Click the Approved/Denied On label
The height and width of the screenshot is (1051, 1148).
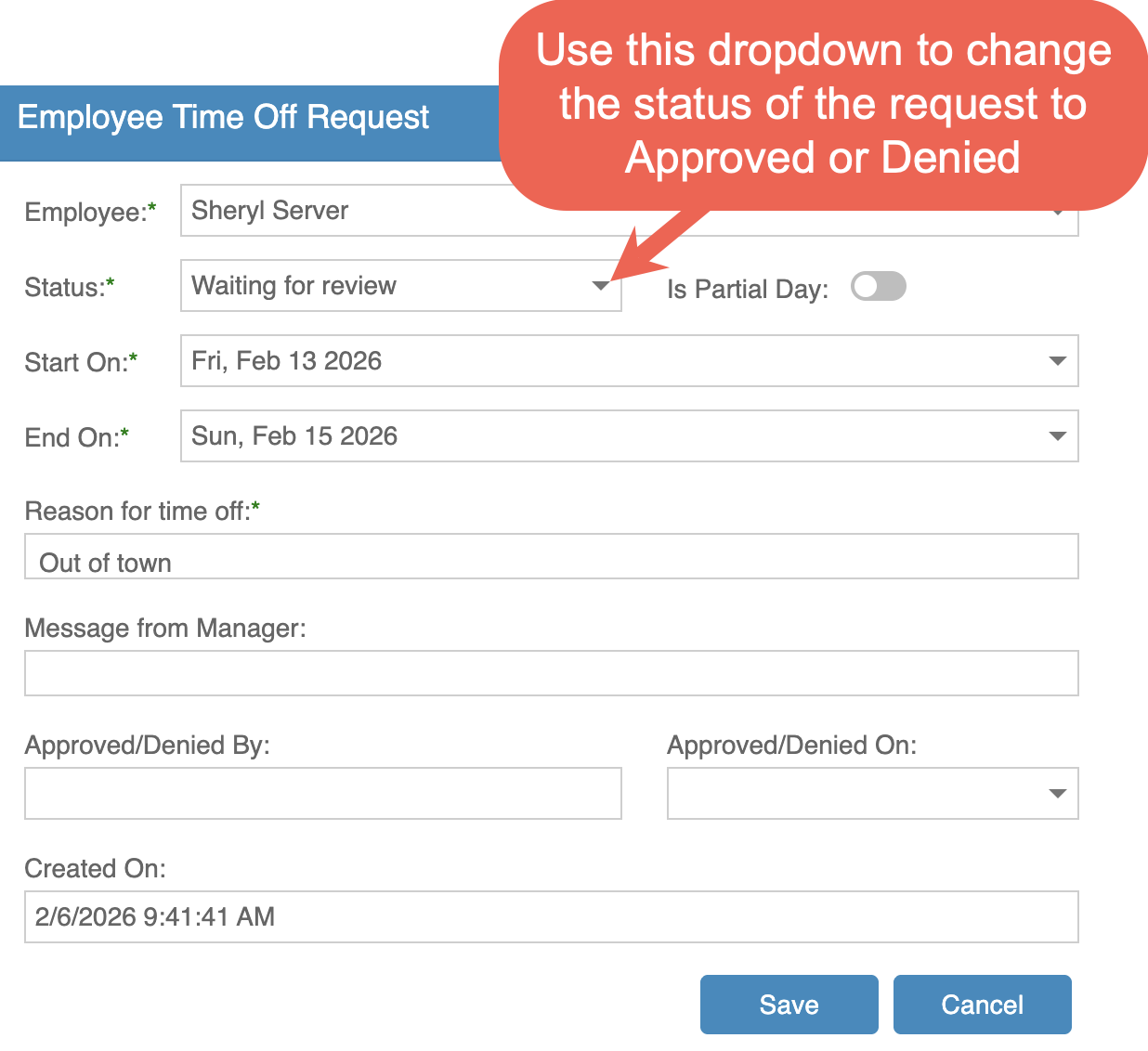[791, 746]
